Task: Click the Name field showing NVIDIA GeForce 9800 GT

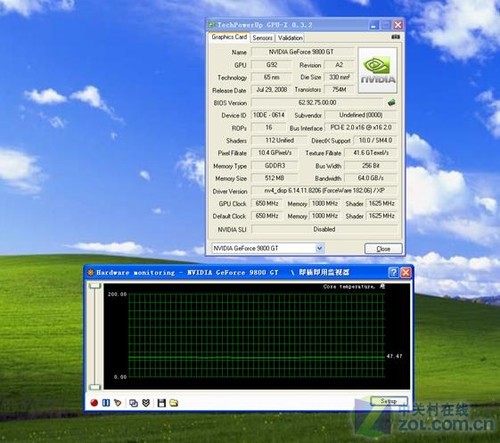Action: [x=303, y=52]
